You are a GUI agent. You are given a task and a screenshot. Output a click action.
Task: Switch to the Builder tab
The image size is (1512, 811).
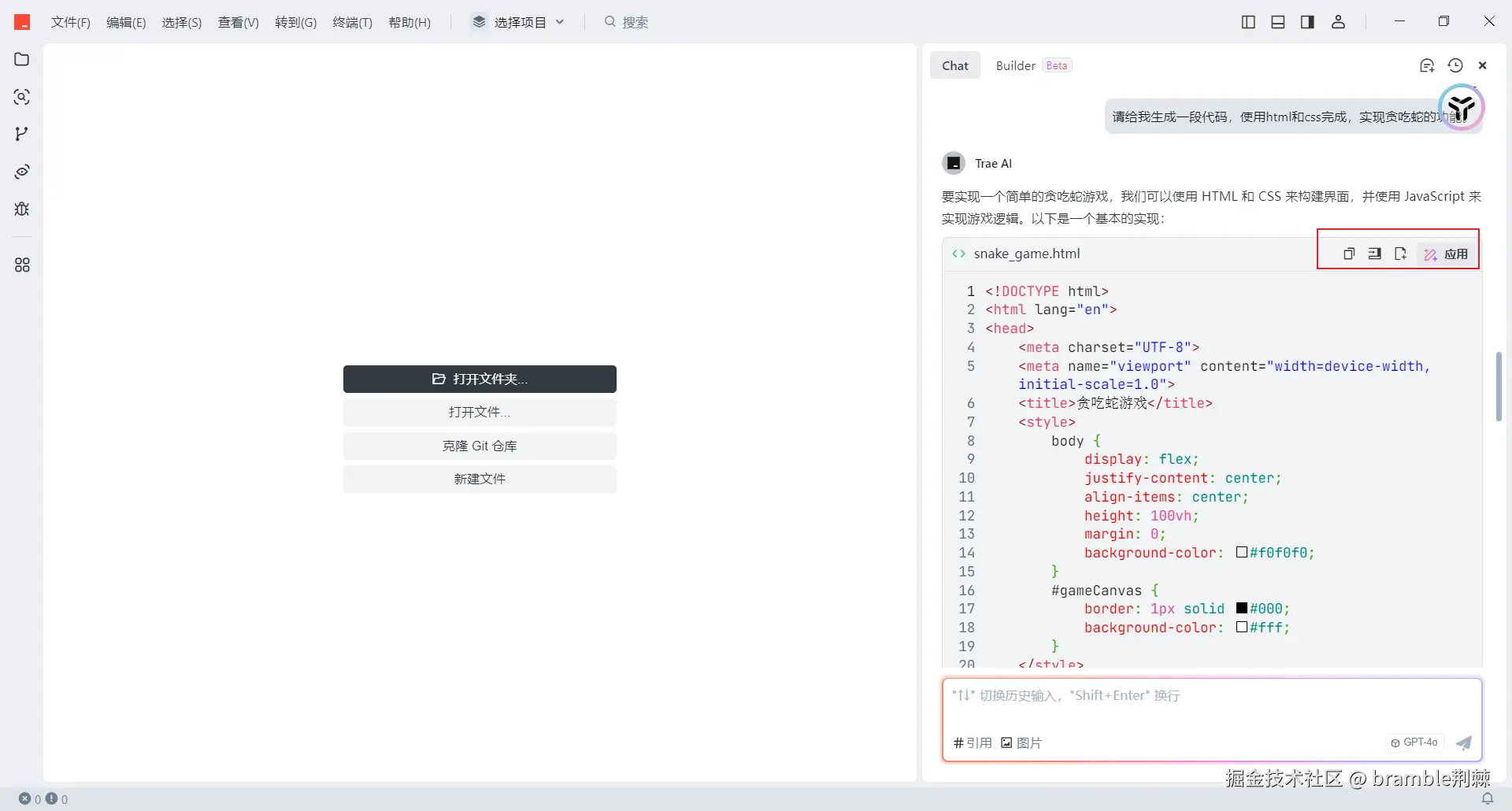[1015, 65]
